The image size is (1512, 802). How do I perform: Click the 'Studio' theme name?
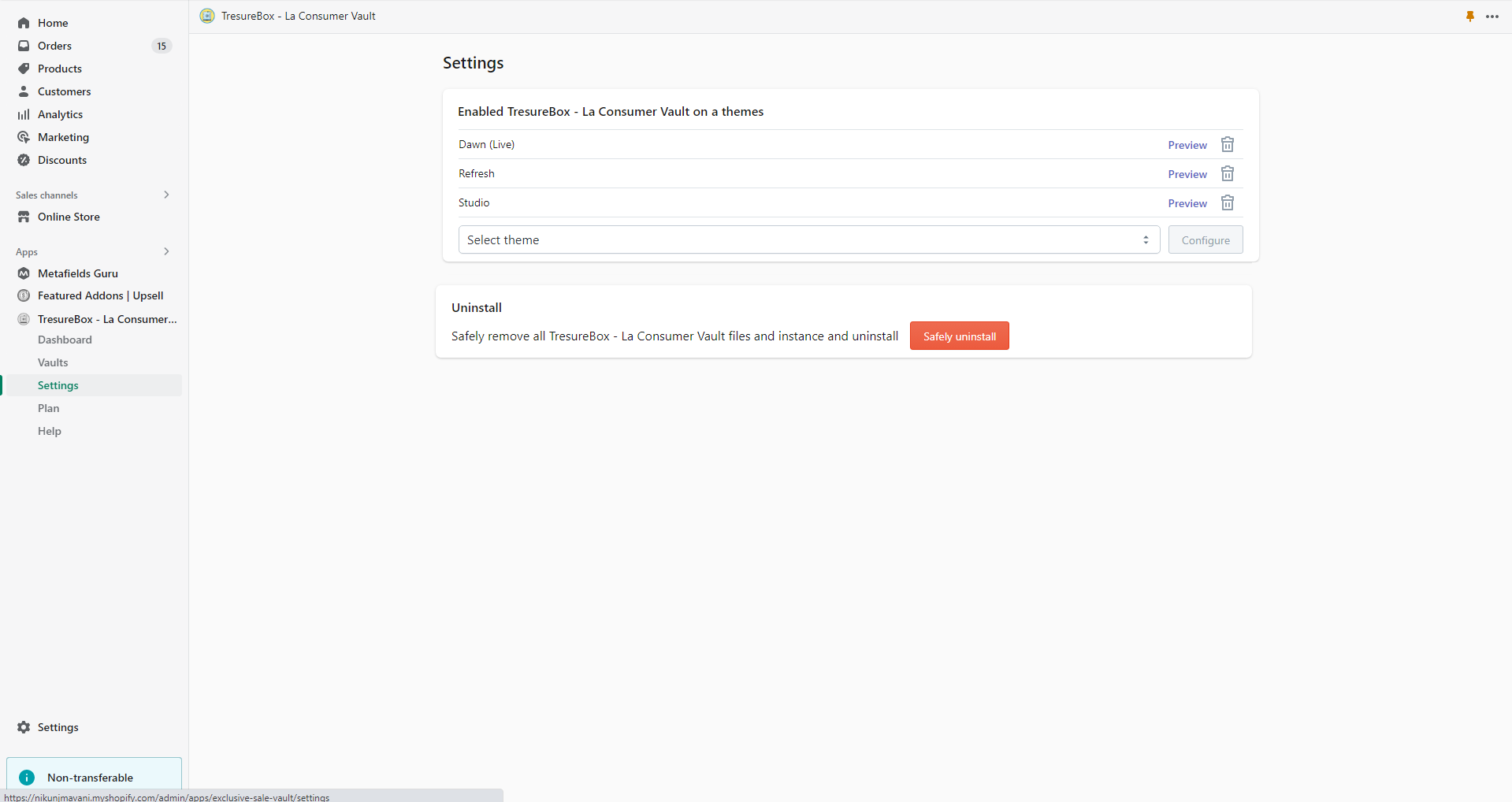tap(474, 202)
